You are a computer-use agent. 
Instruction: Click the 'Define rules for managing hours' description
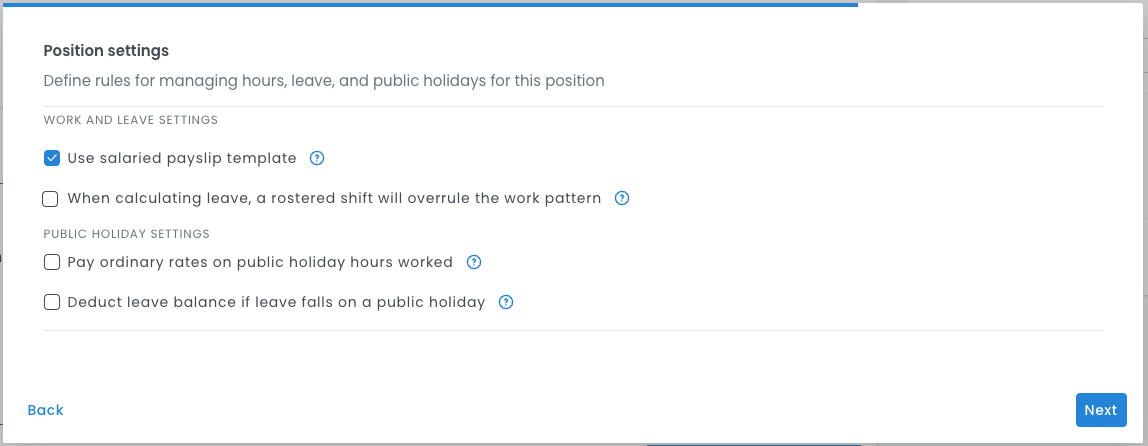324,80
